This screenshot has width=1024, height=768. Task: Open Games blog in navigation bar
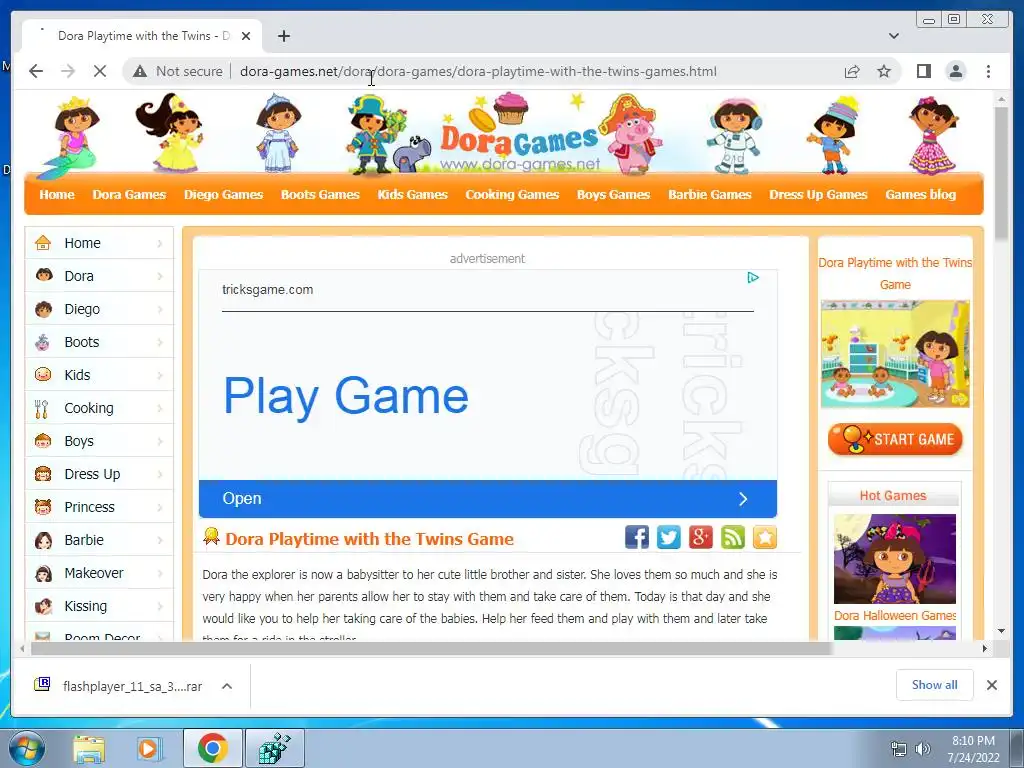921,195
